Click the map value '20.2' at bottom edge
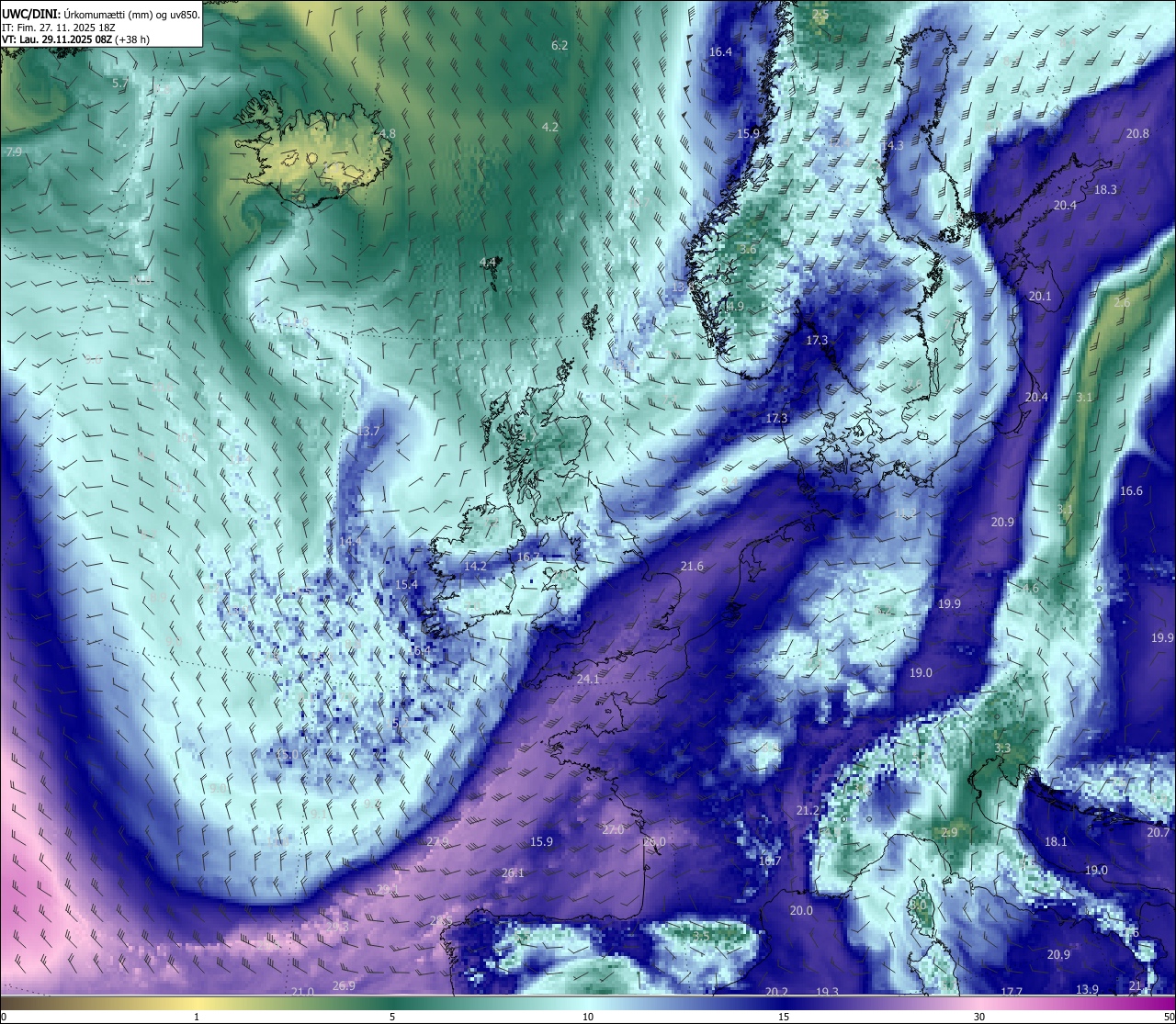Image resolution: width=1176 pixels, height=1024 pixels. [x=776, y=991]
